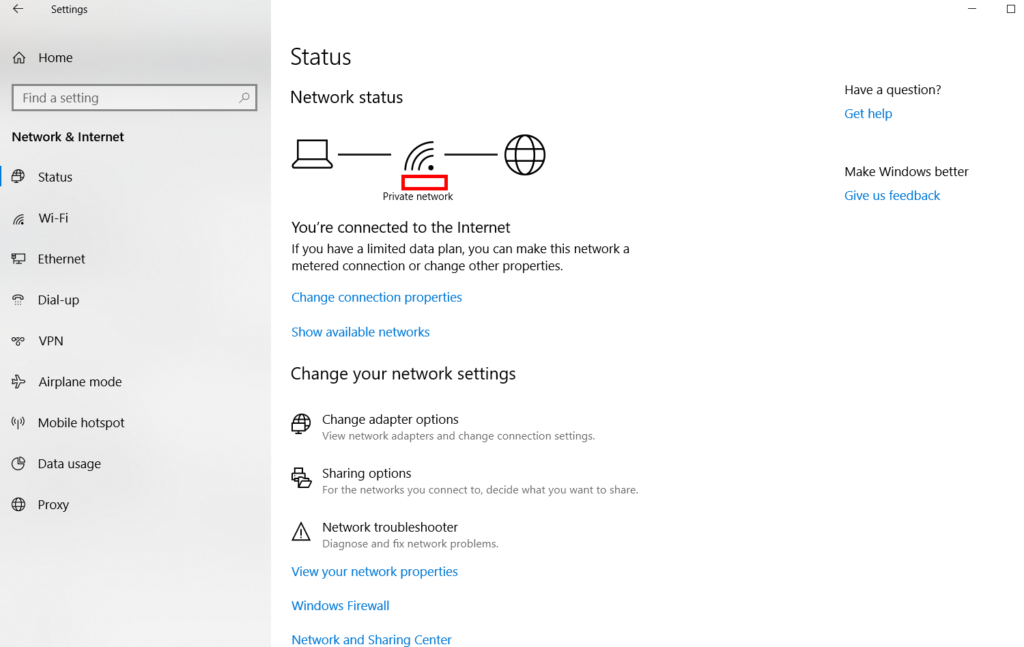Viewport: 1024px width, 647px height.
Task: Open Network and Sharing Center link
Action: point(371,639)
